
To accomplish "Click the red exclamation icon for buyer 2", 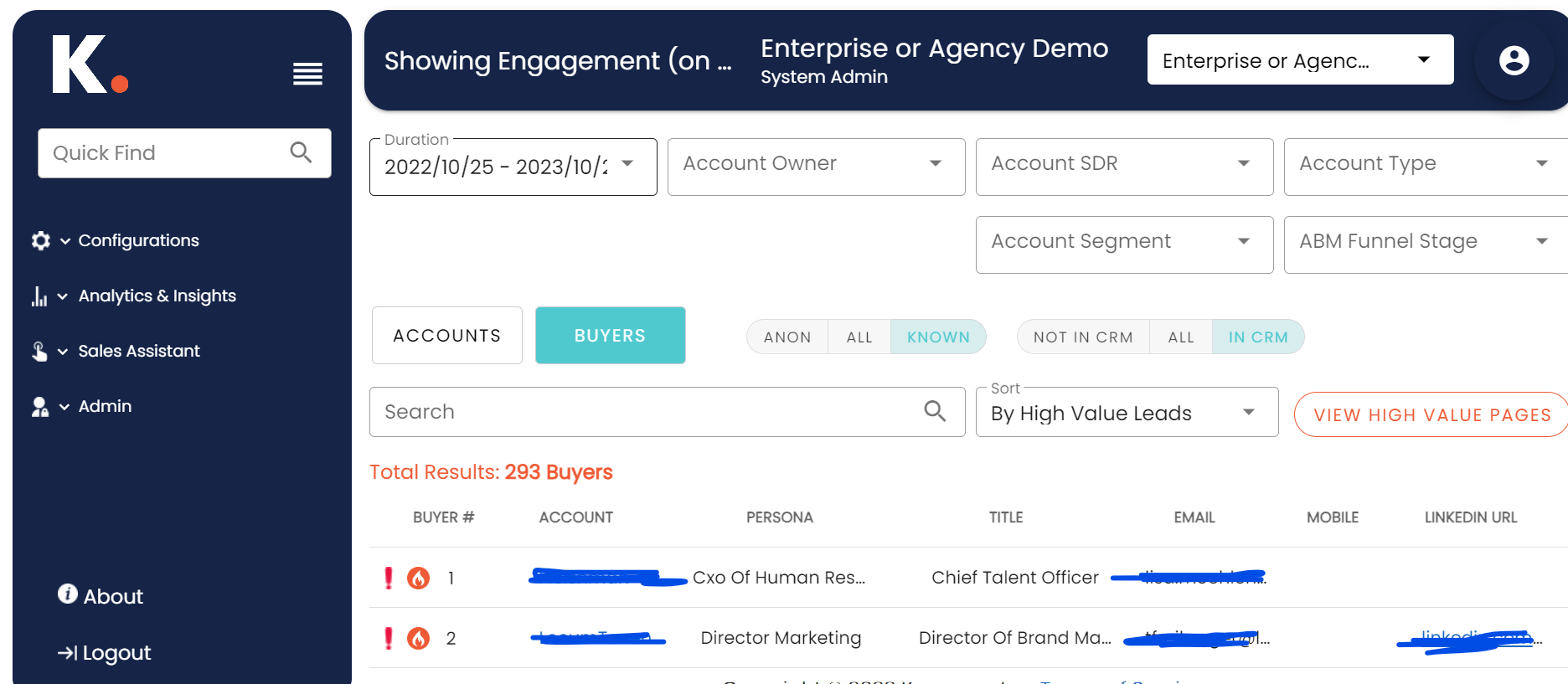I will coord(388,638).
